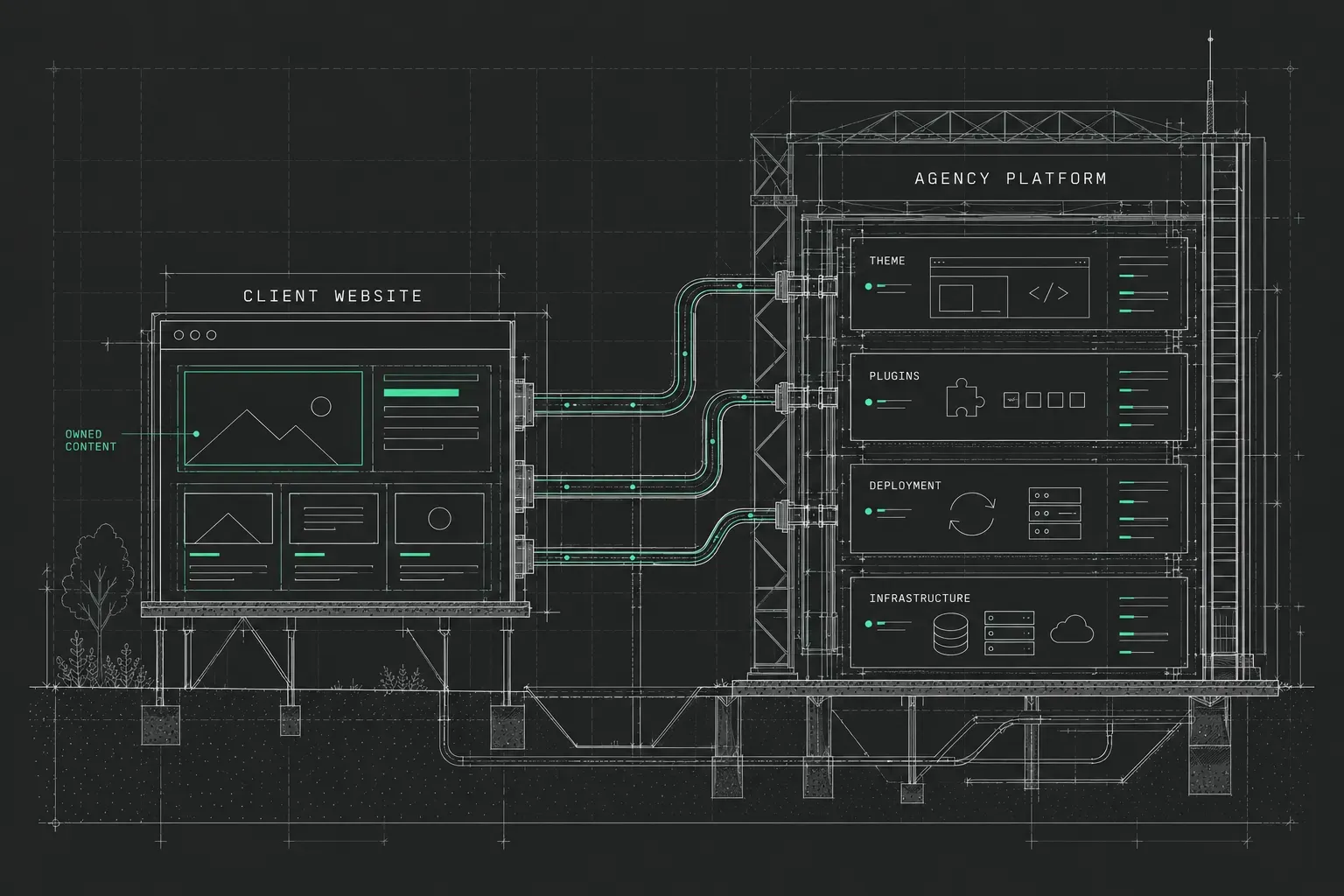
Task: Select the "DEPLOYMENT" panel label
Action: tap(905, 486)
